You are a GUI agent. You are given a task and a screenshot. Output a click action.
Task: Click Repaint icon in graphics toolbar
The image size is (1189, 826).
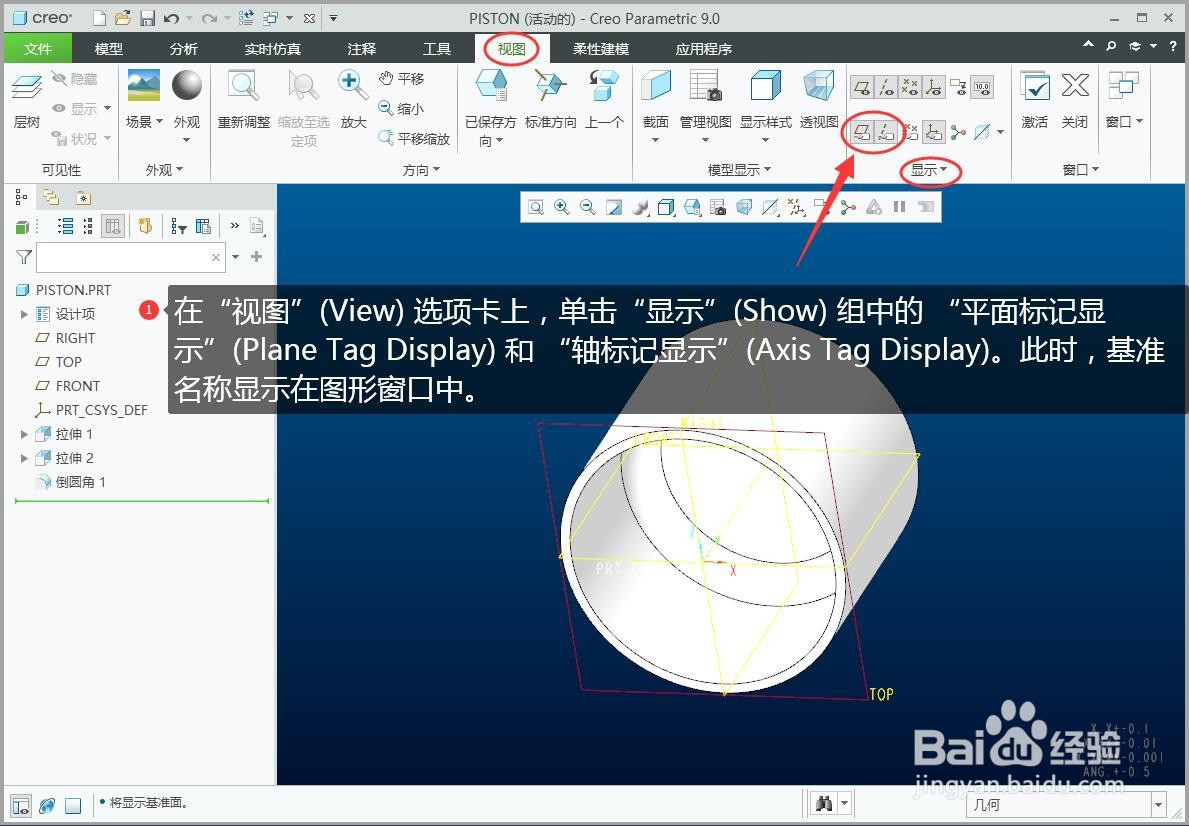pyautogui.click(x=614, y=207)
